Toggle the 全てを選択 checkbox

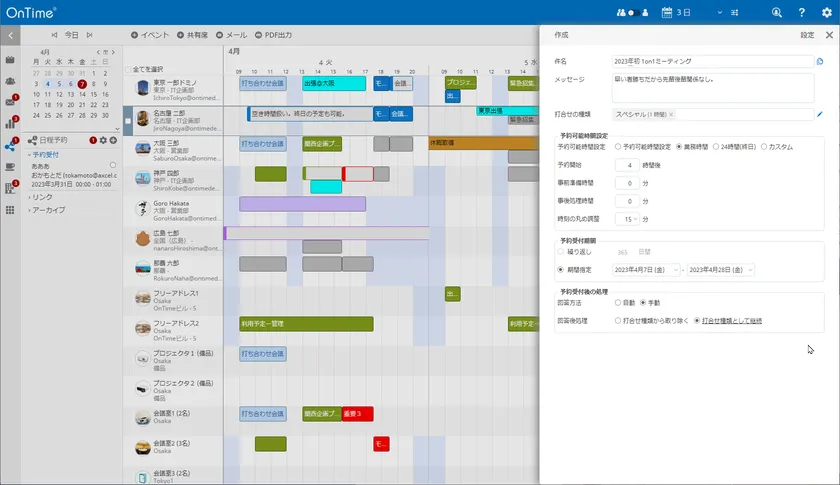pyautogui.click(x=128, y=69)
